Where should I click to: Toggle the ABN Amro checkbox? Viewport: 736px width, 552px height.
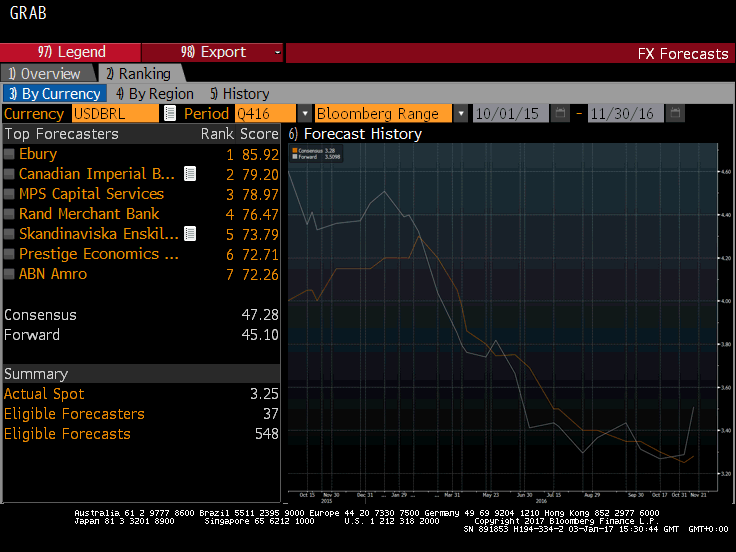pos(9,274)
